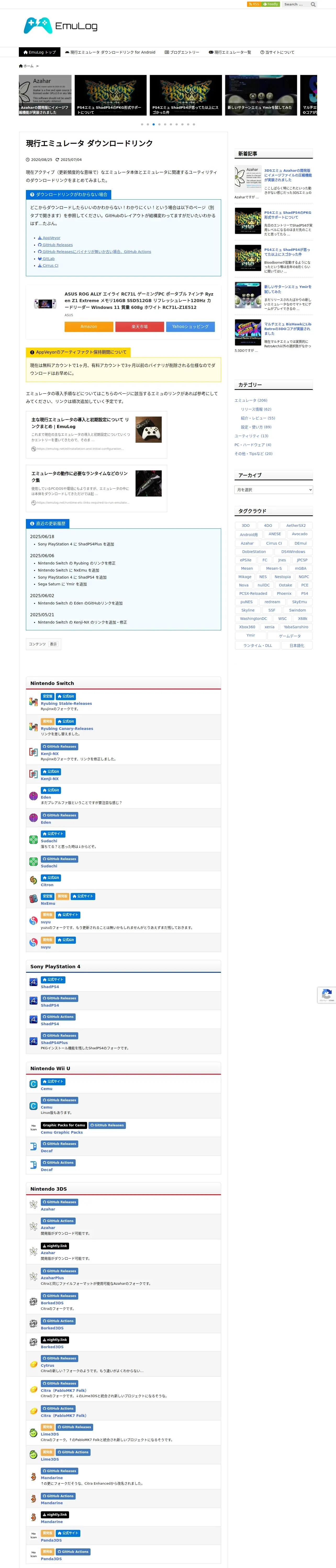The image size is (336, 1568).
Task: Click the Cemu icon in 公式サイト row
Action: click(33, 1084)
